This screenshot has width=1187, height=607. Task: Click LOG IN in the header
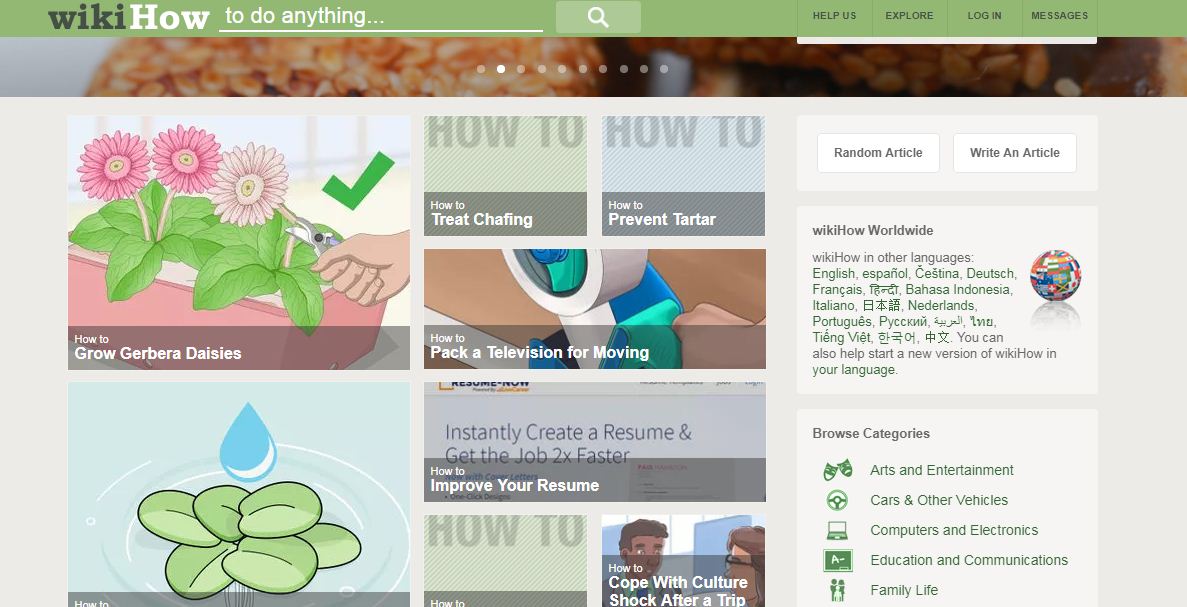984,16
